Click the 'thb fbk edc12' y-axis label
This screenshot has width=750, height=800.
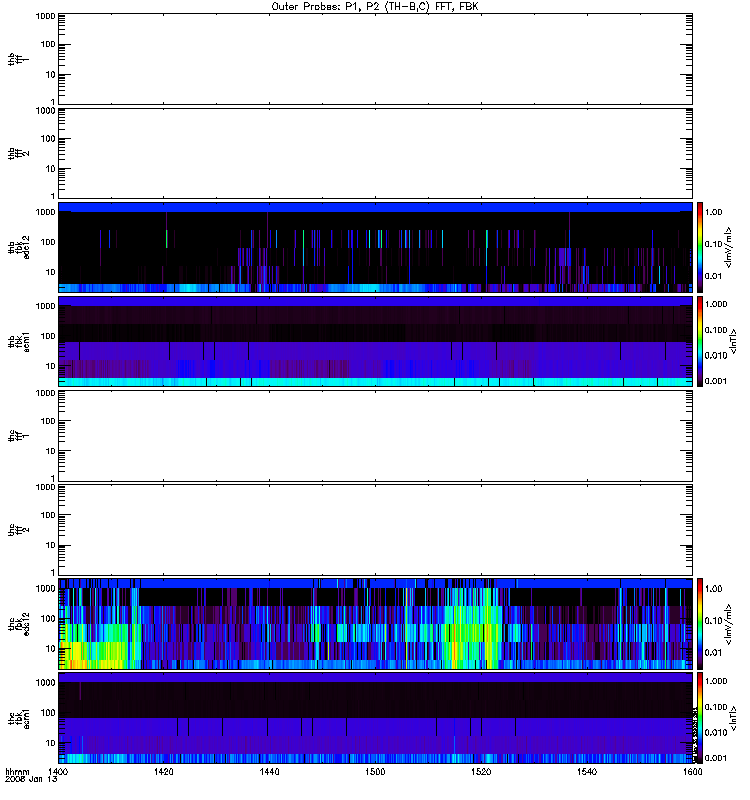point(19,247)
